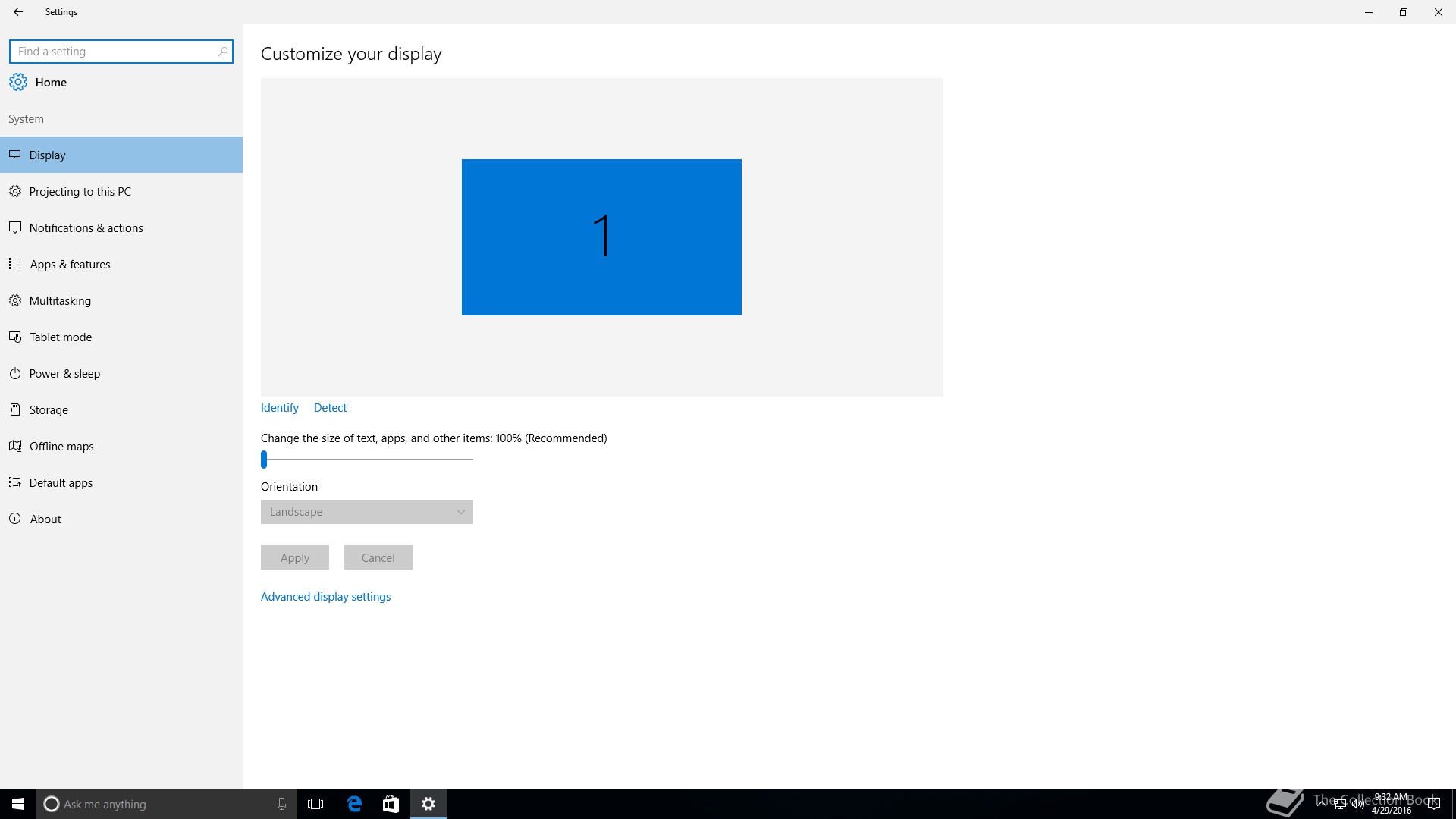Click the 'Customize your display' heading
This screenshot has height=819, width=1456.
pos(351,54)
